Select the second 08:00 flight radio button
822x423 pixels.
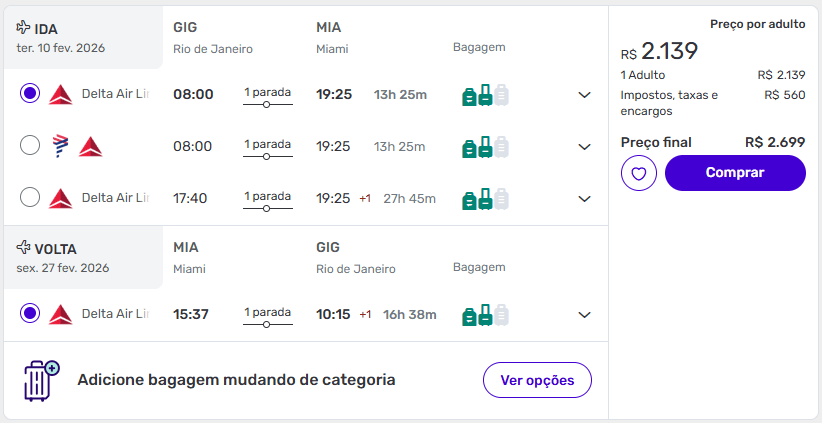(30, 146)
